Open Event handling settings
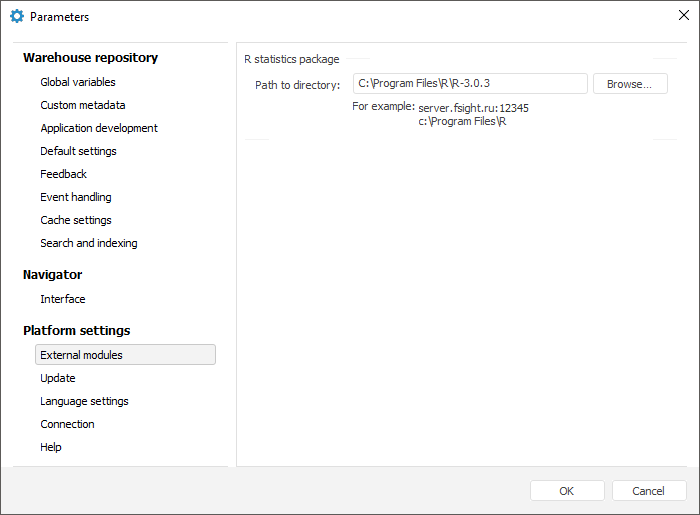Viewport: 700px width, 515px height. click(x=76, y=197)
